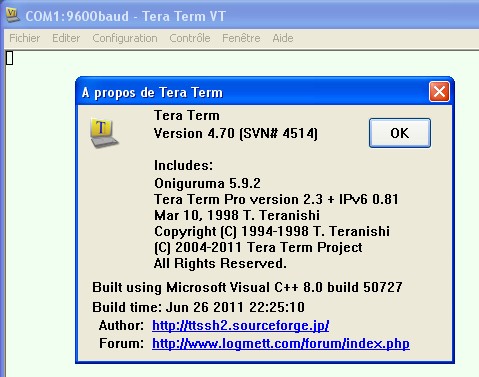479x377 pixels.
Task: Click the Built using Microsoft Visual C++ line
Action: point(247,287)
